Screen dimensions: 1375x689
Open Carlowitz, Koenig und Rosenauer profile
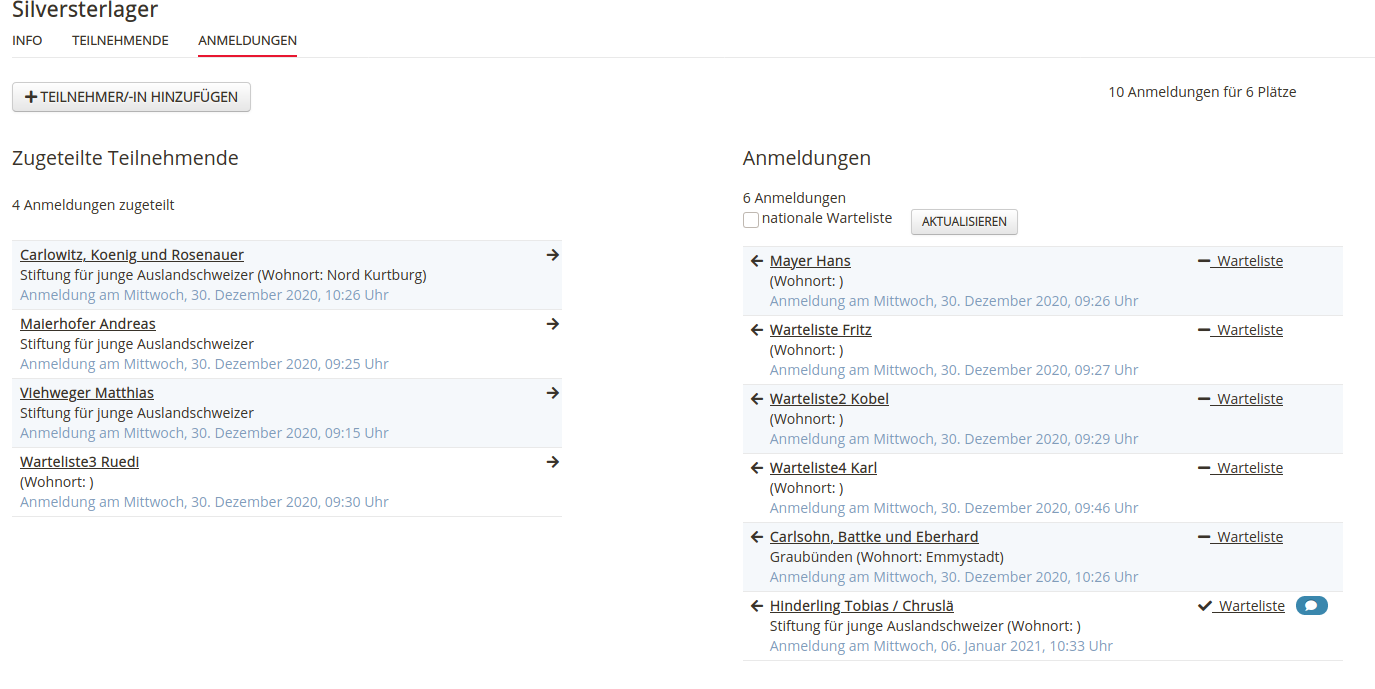pos(132,255)
